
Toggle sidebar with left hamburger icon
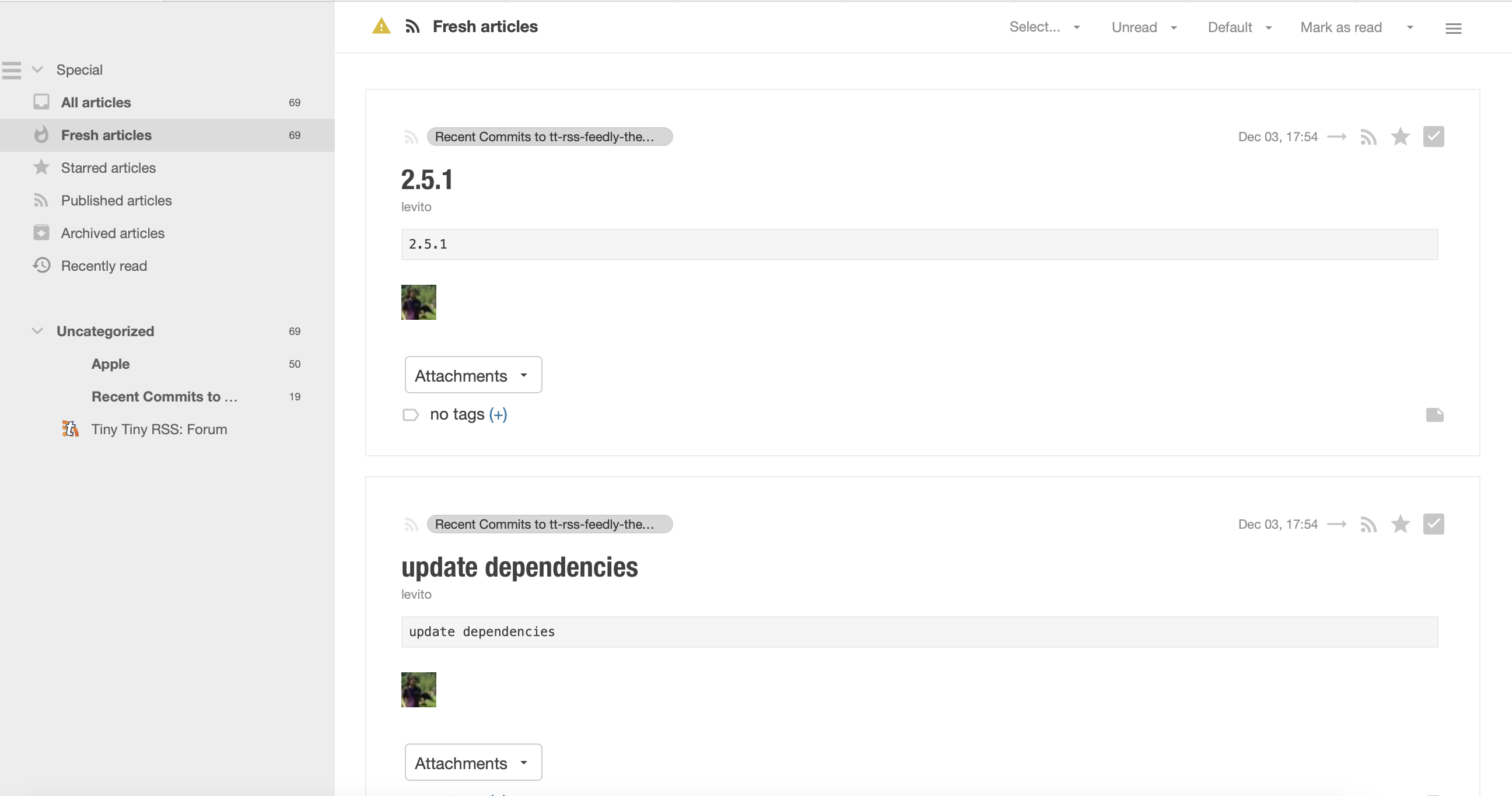[x=12, y=70]
